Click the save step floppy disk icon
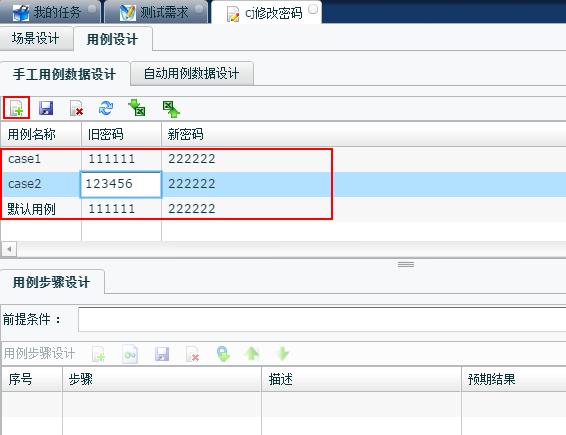Screen dimensions: 566x435 point(162,354)
